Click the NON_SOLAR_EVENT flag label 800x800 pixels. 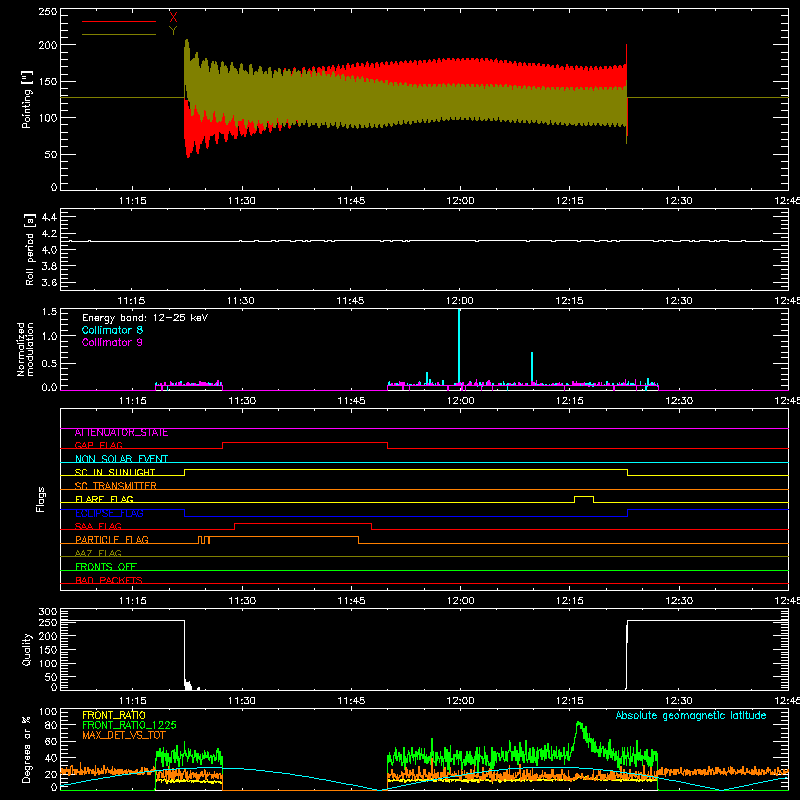click(121, 459)
